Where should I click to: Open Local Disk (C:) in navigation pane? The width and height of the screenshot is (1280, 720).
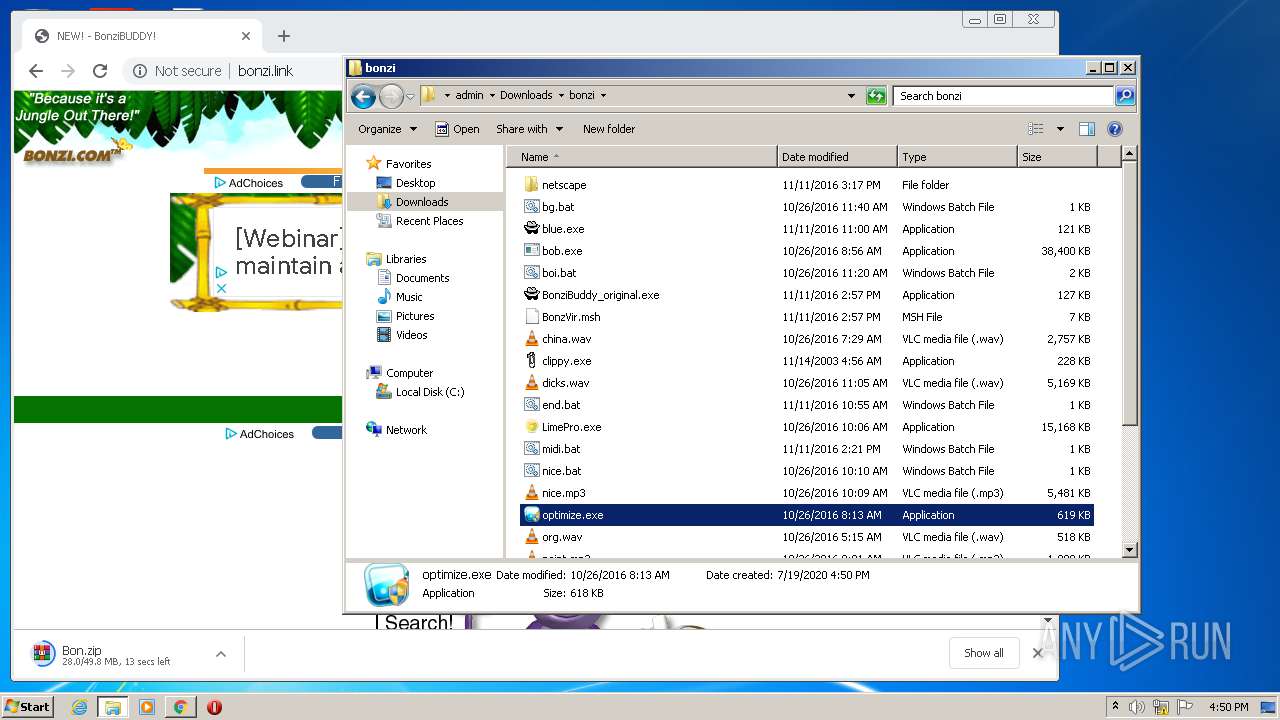pyautogui.click(x=429, y=392)
